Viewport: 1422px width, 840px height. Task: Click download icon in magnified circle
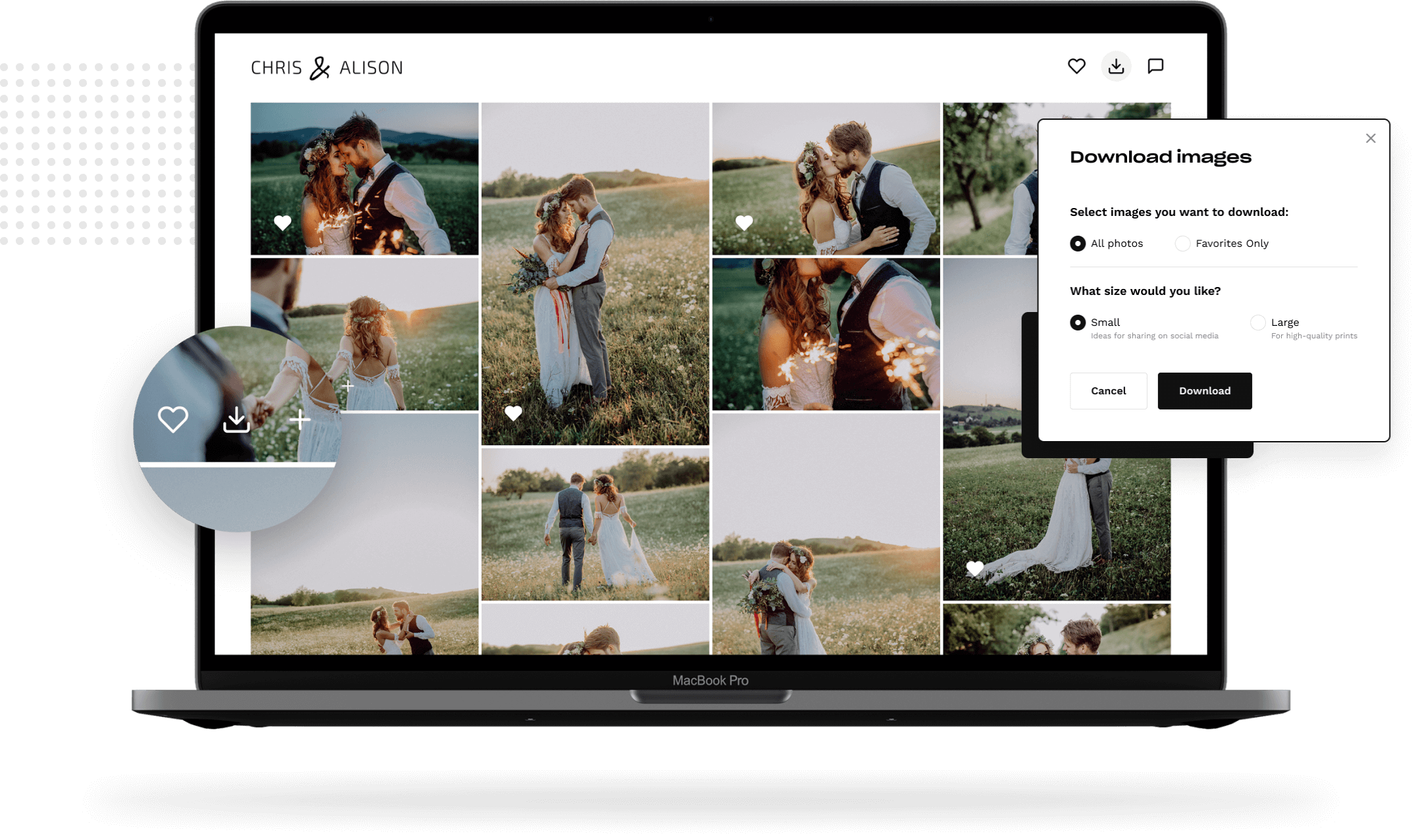click(x=236, y=419)
